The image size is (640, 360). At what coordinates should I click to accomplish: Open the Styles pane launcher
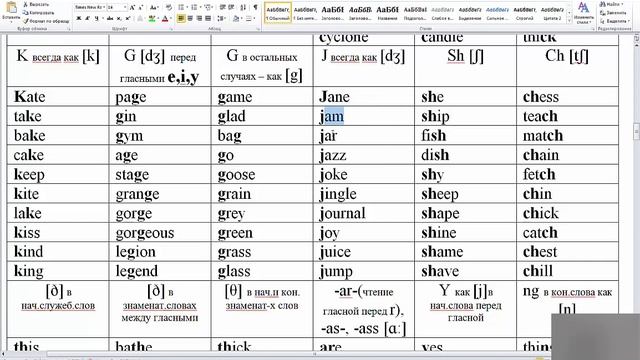click(592, 29)
